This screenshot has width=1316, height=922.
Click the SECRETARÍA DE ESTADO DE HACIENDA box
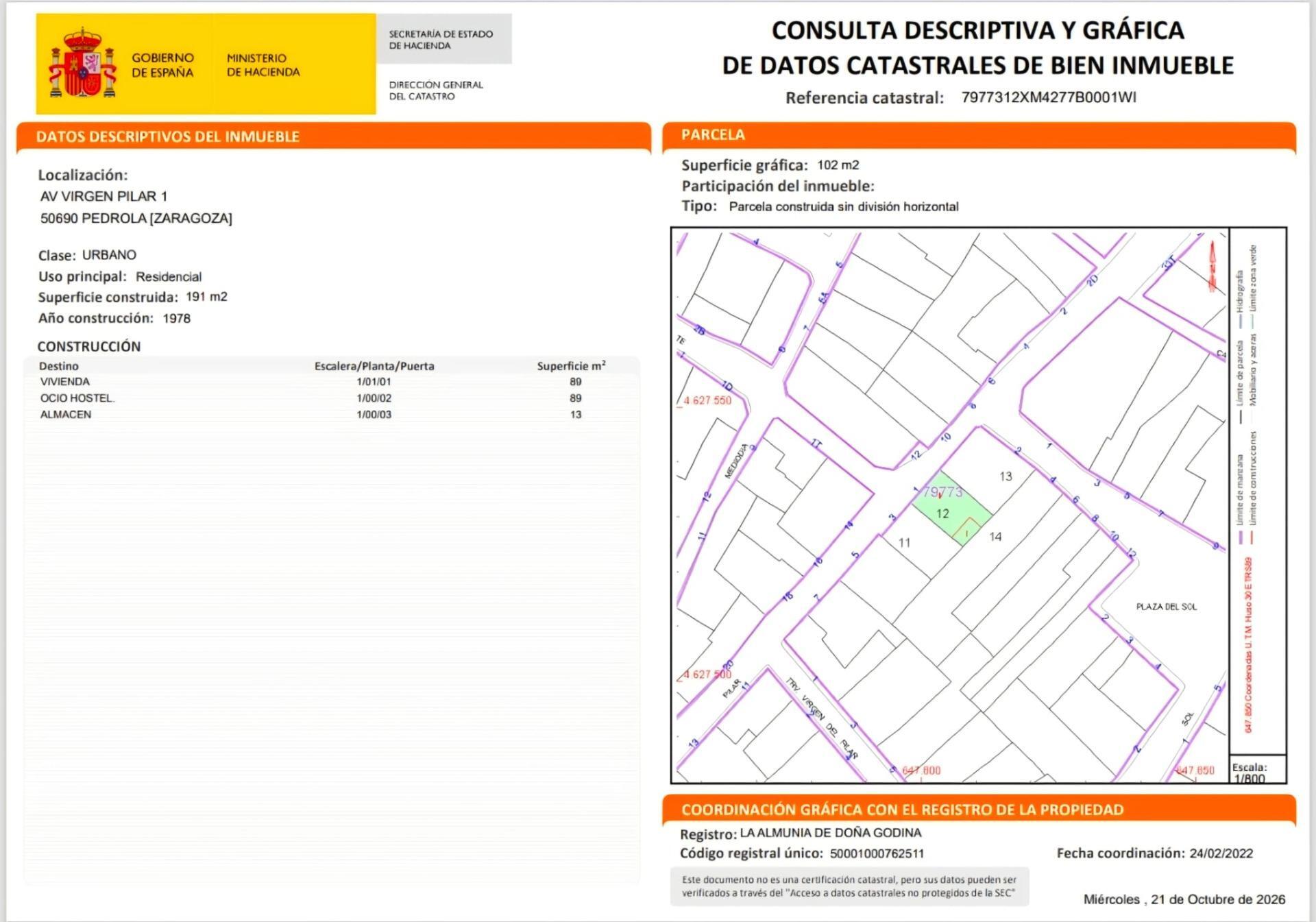pyautogui.click(x=443, y=39)
